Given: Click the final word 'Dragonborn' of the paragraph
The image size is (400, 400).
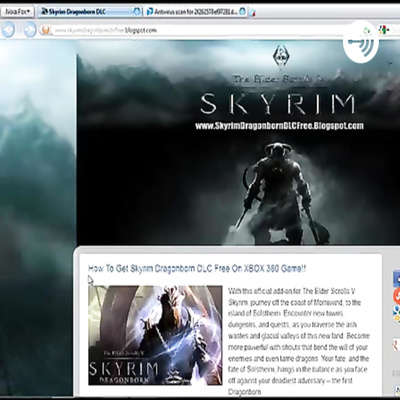Looking at the screenshot, I should (x=245, y=392).
